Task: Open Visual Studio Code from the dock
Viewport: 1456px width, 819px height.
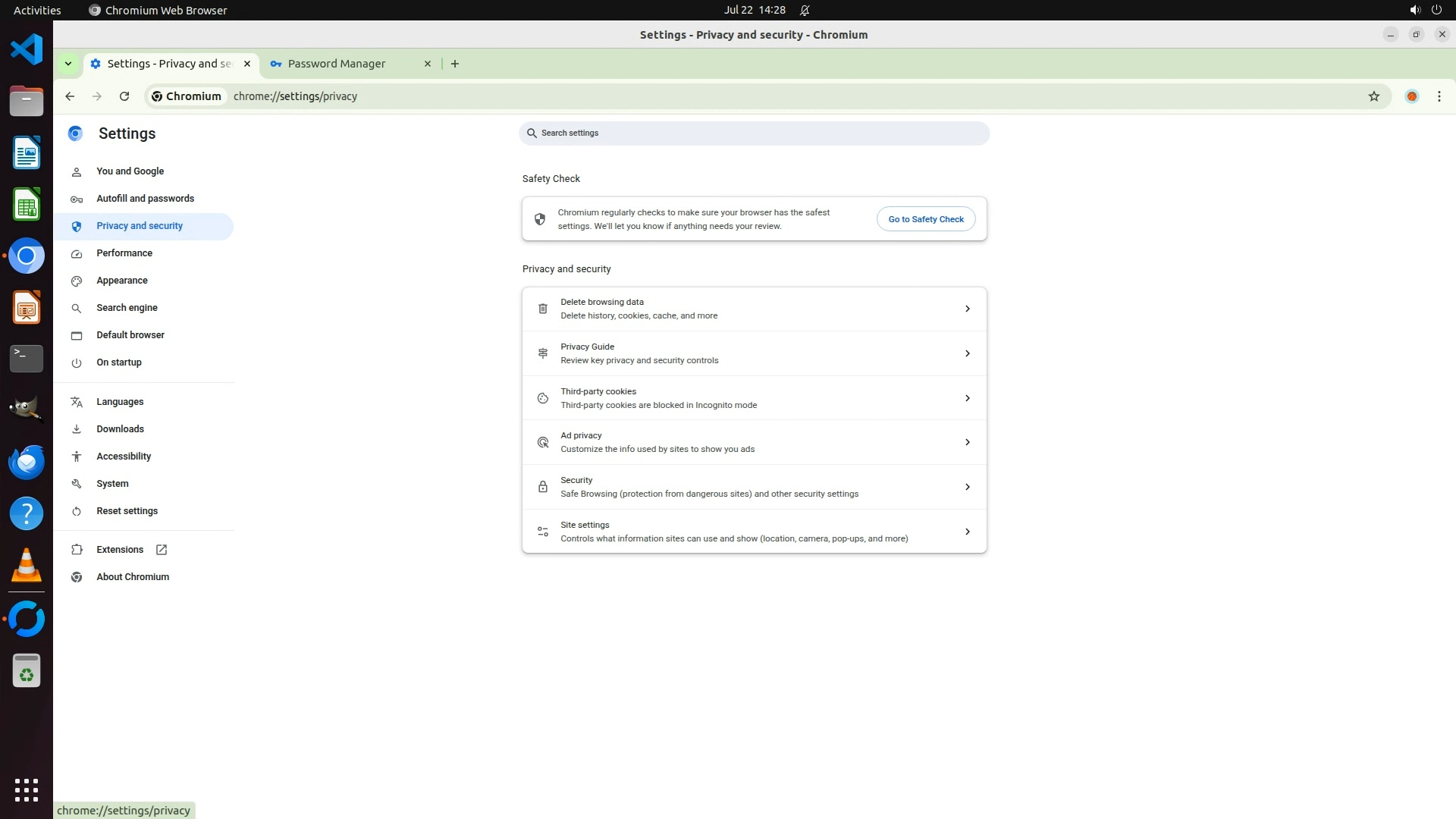Action: click(x=27, y=50)
